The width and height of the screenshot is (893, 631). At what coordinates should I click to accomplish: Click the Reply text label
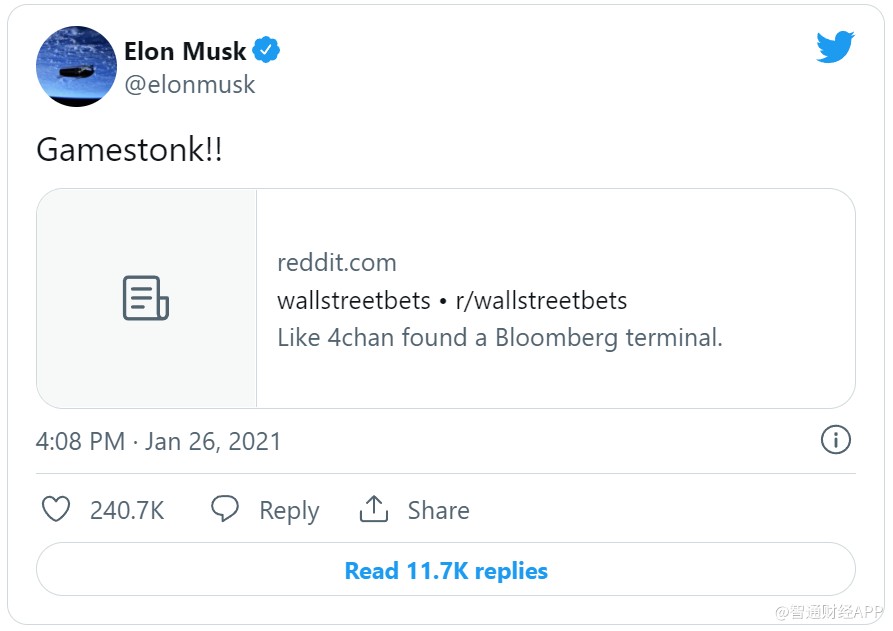coord(289,511)
